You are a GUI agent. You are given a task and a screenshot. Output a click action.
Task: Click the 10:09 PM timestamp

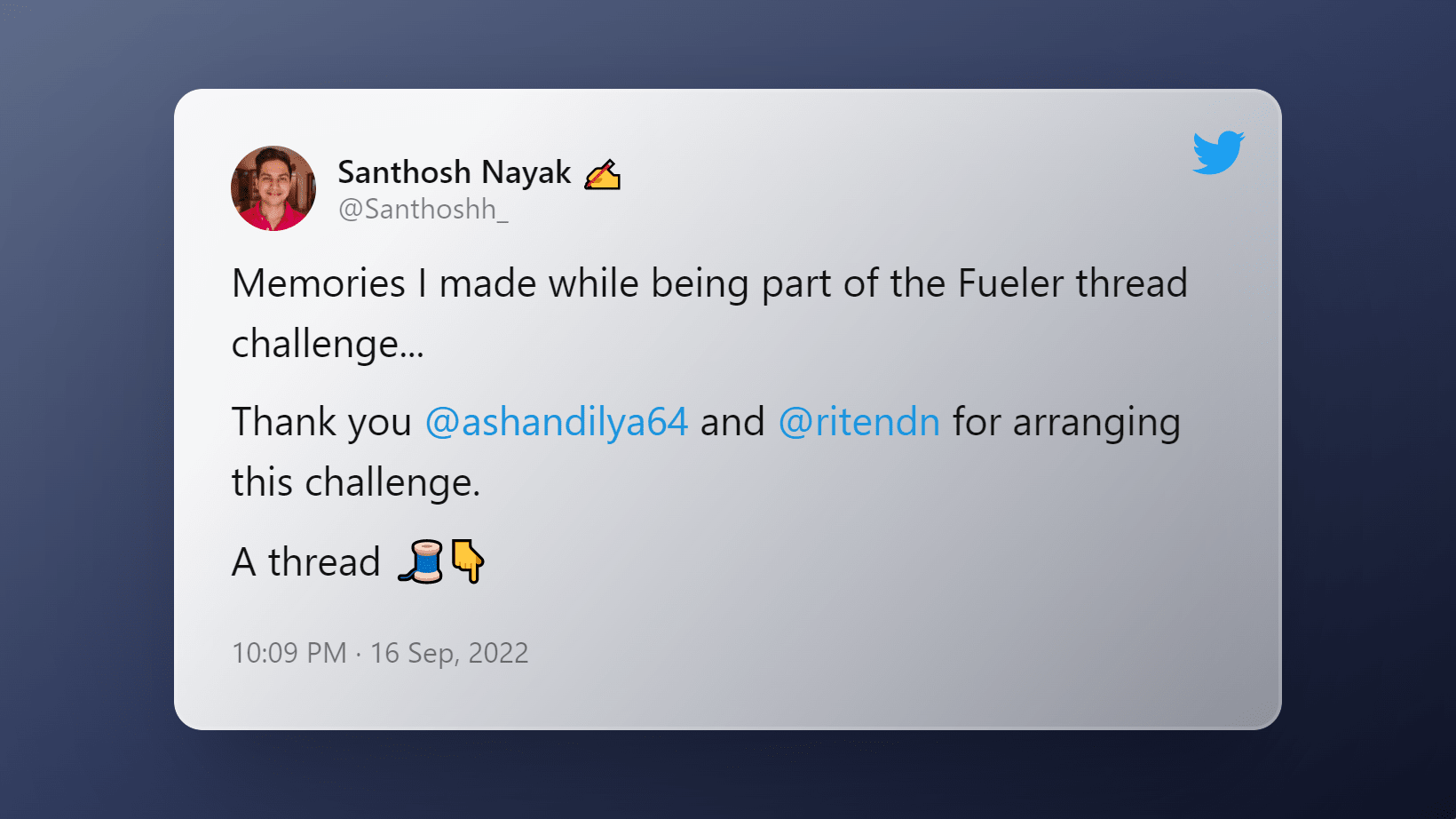[289, 653]
